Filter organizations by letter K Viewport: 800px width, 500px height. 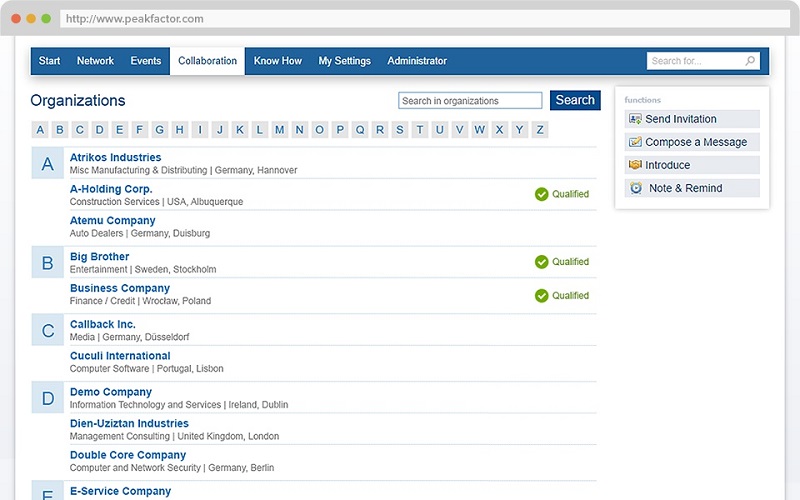pyautogui.click(x=240, y=130)
